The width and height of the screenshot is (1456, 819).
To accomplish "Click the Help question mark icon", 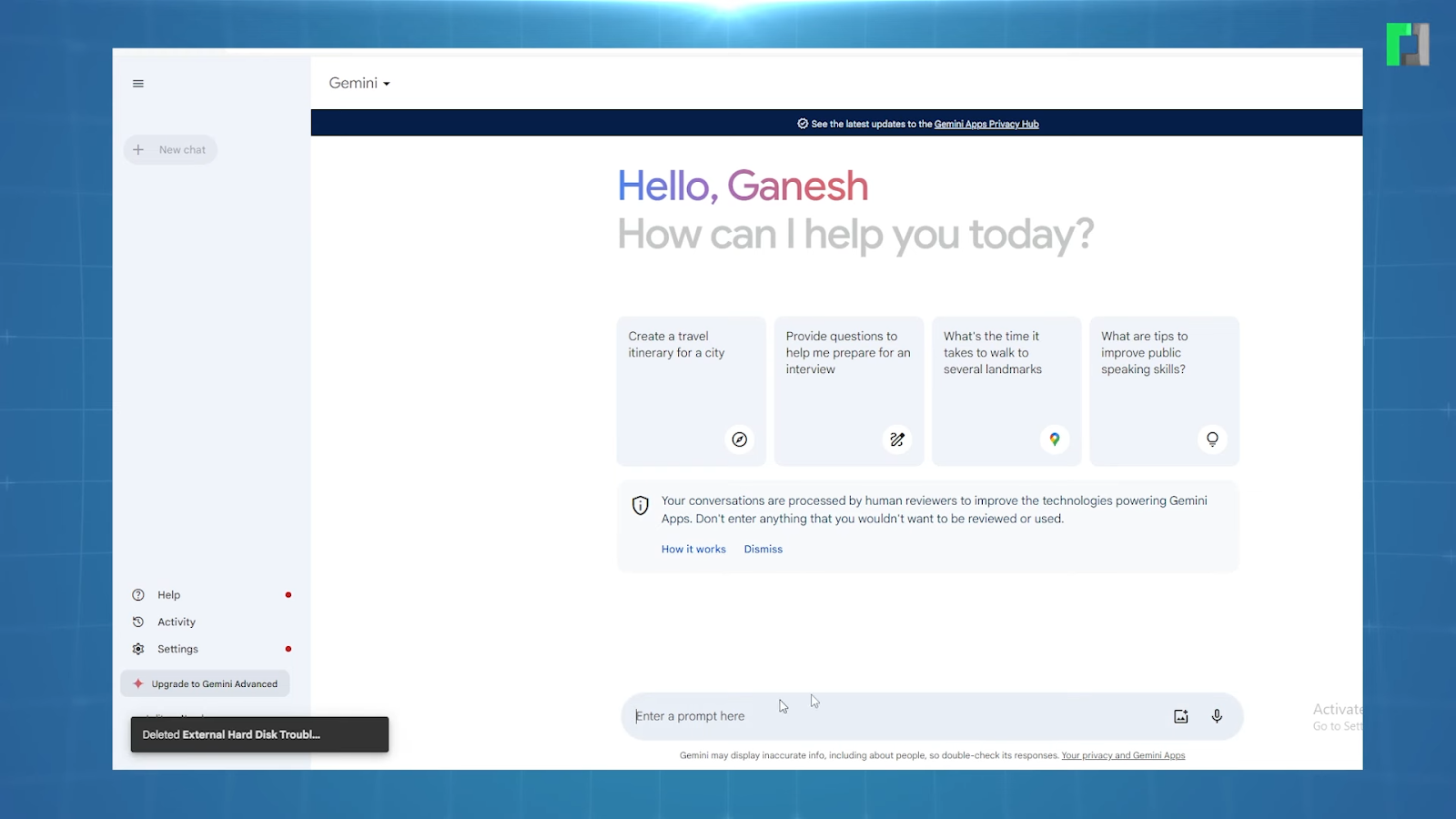I will tap(138, 595).
